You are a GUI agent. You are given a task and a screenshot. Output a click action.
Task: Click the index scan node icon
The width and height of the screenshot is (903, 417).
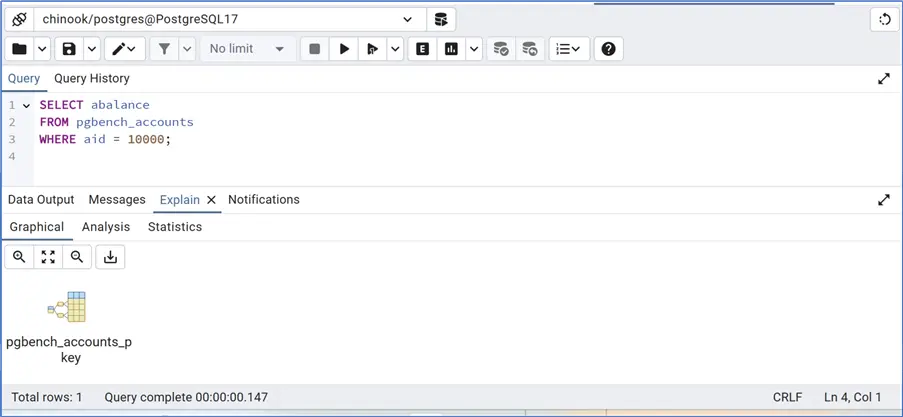tap(67, 307)
